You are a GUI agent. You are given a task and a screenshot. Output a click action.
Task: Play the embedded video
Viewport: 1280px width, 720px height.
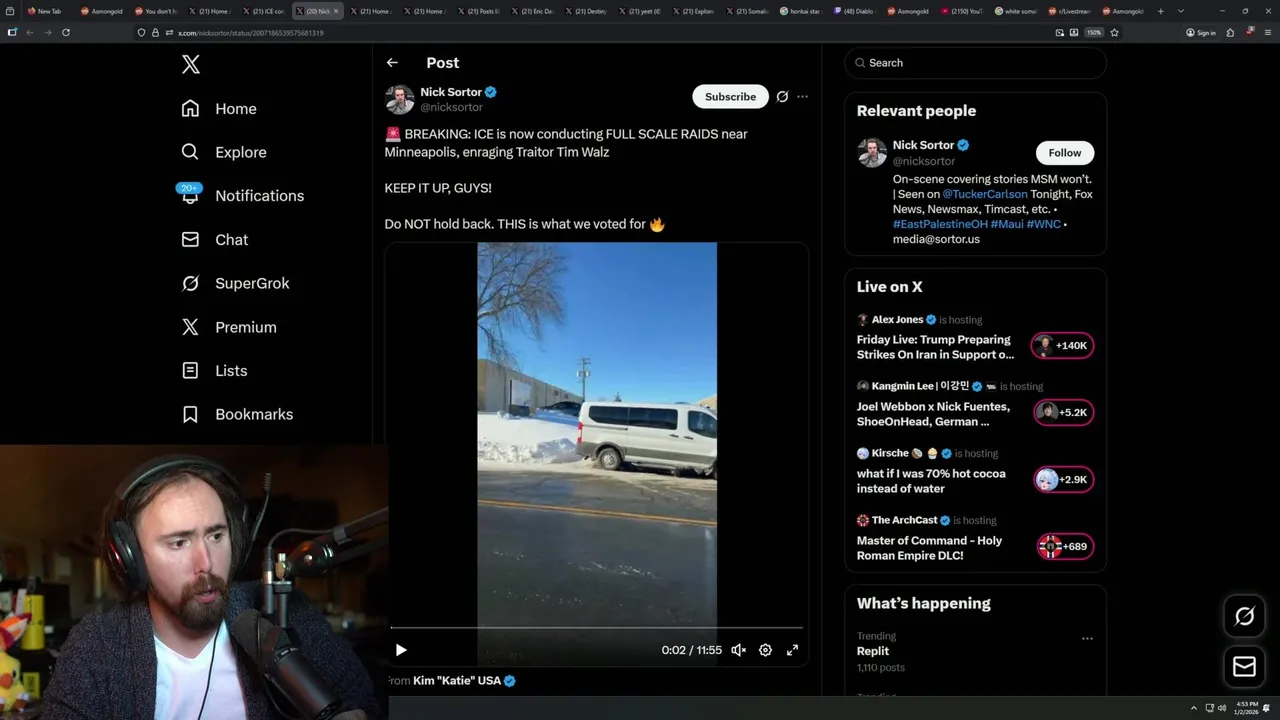click(x=401, y=650)
